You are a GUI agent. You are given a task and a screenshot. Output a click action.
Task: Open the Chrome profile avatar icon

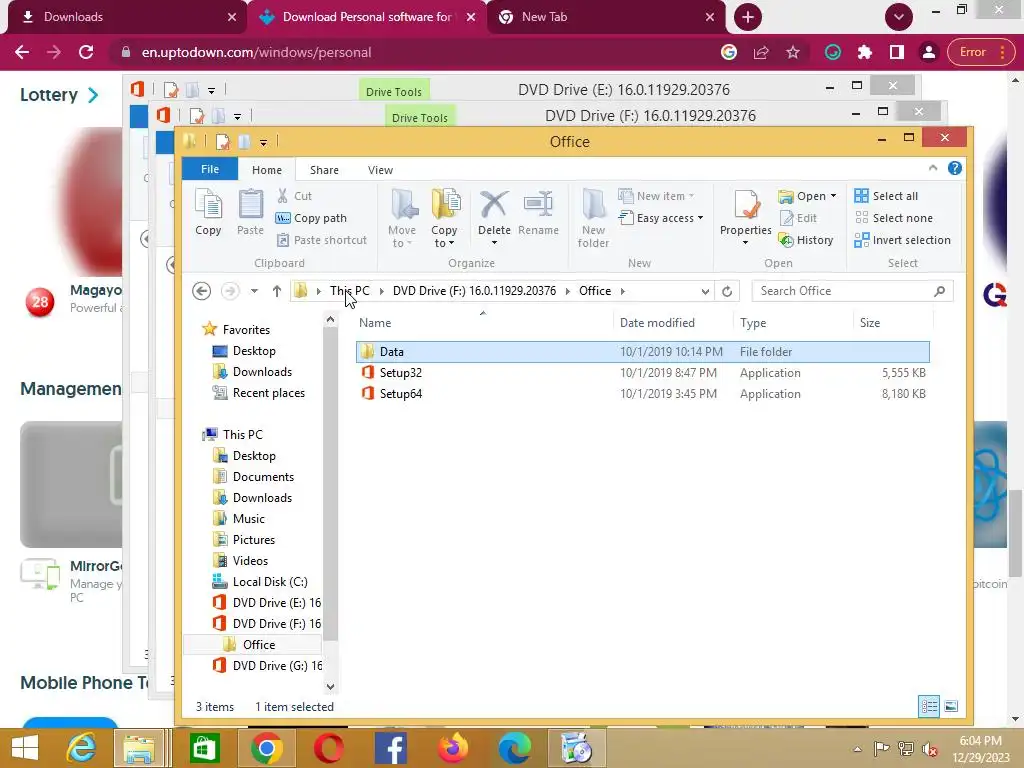928,52
